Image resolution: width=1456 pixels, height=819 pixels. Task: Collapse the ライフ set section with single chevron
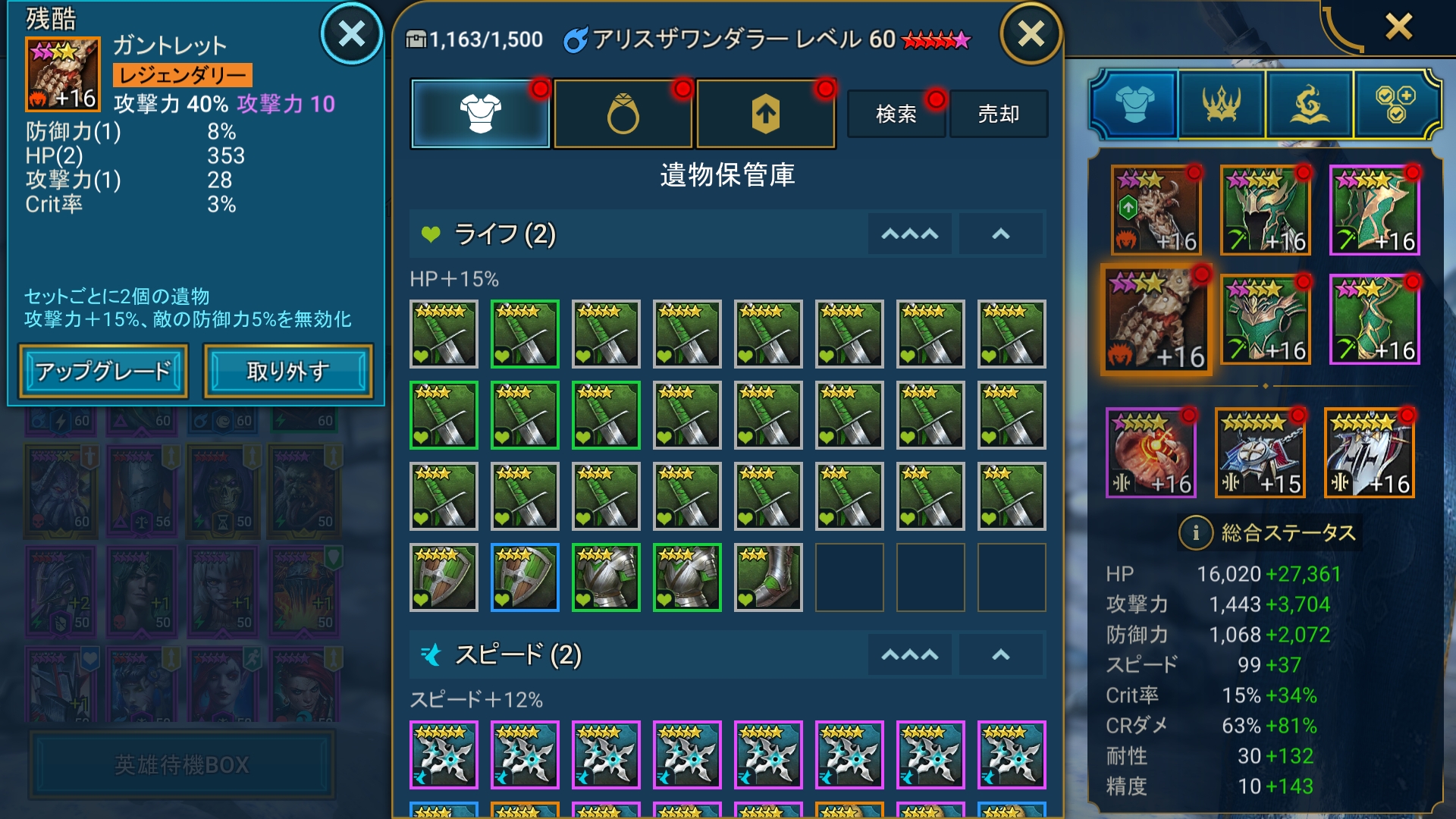click(x=1001, y=234)
